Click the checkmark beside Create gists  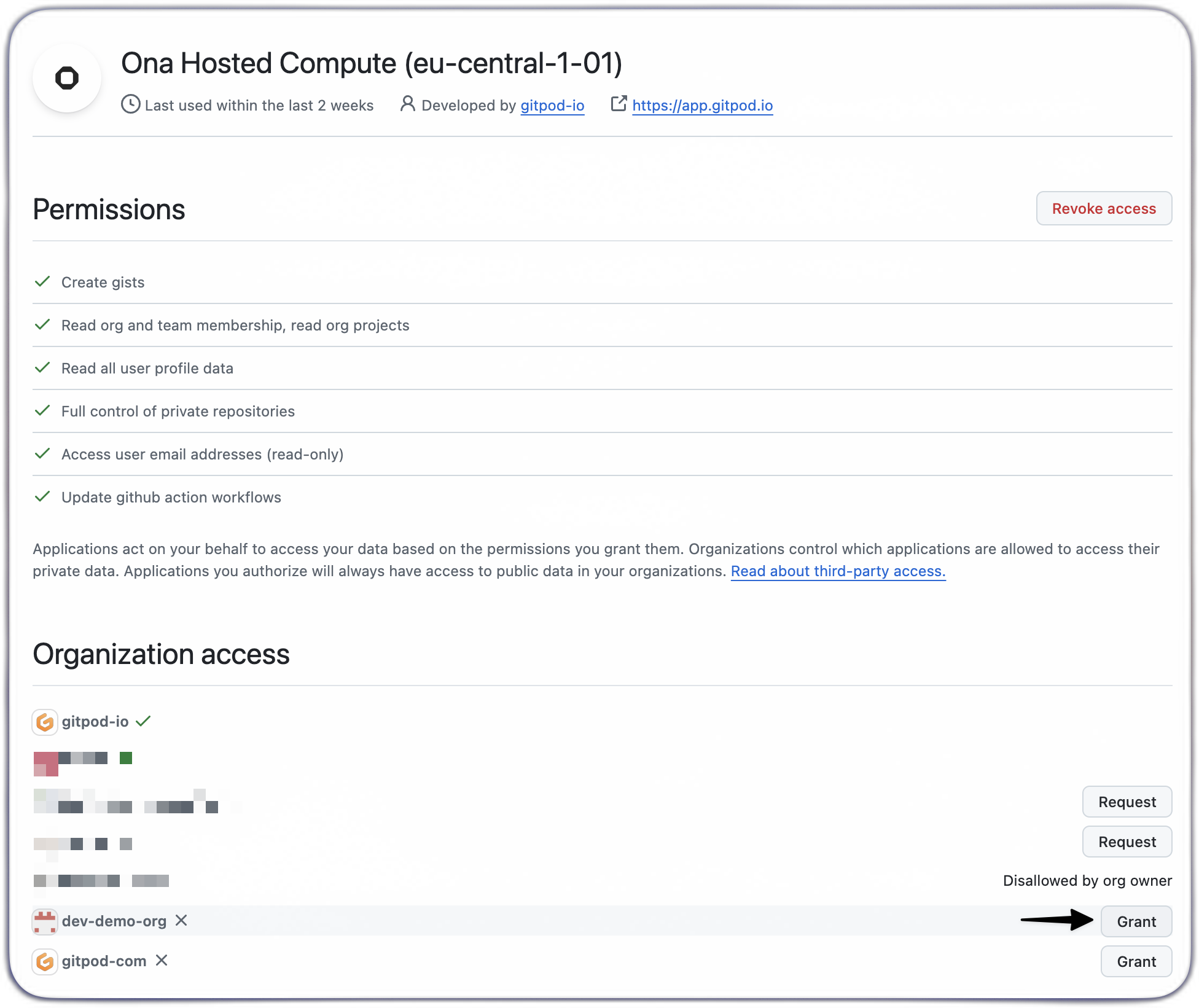pyautogui.click(x=42, y=281)
